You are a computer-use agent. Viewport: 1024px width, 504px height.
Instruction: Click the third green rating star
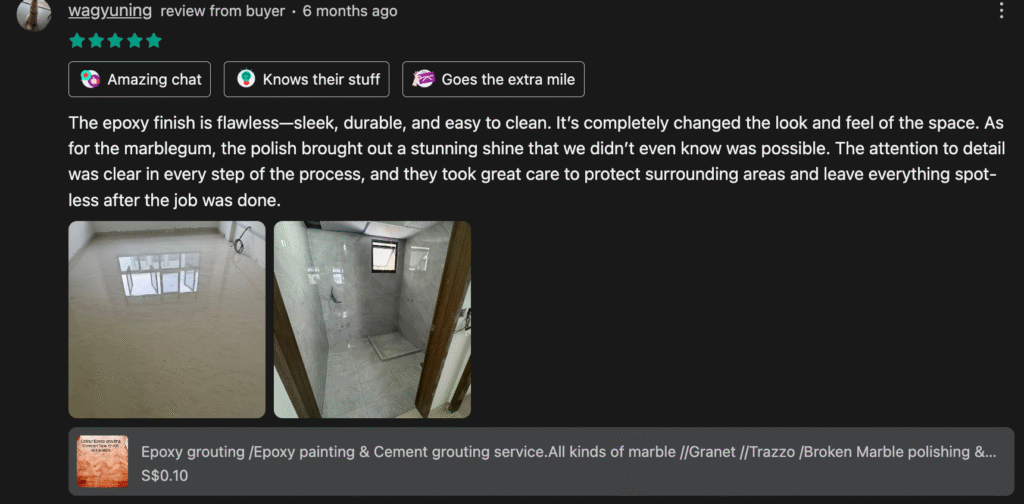coord(116,41)
